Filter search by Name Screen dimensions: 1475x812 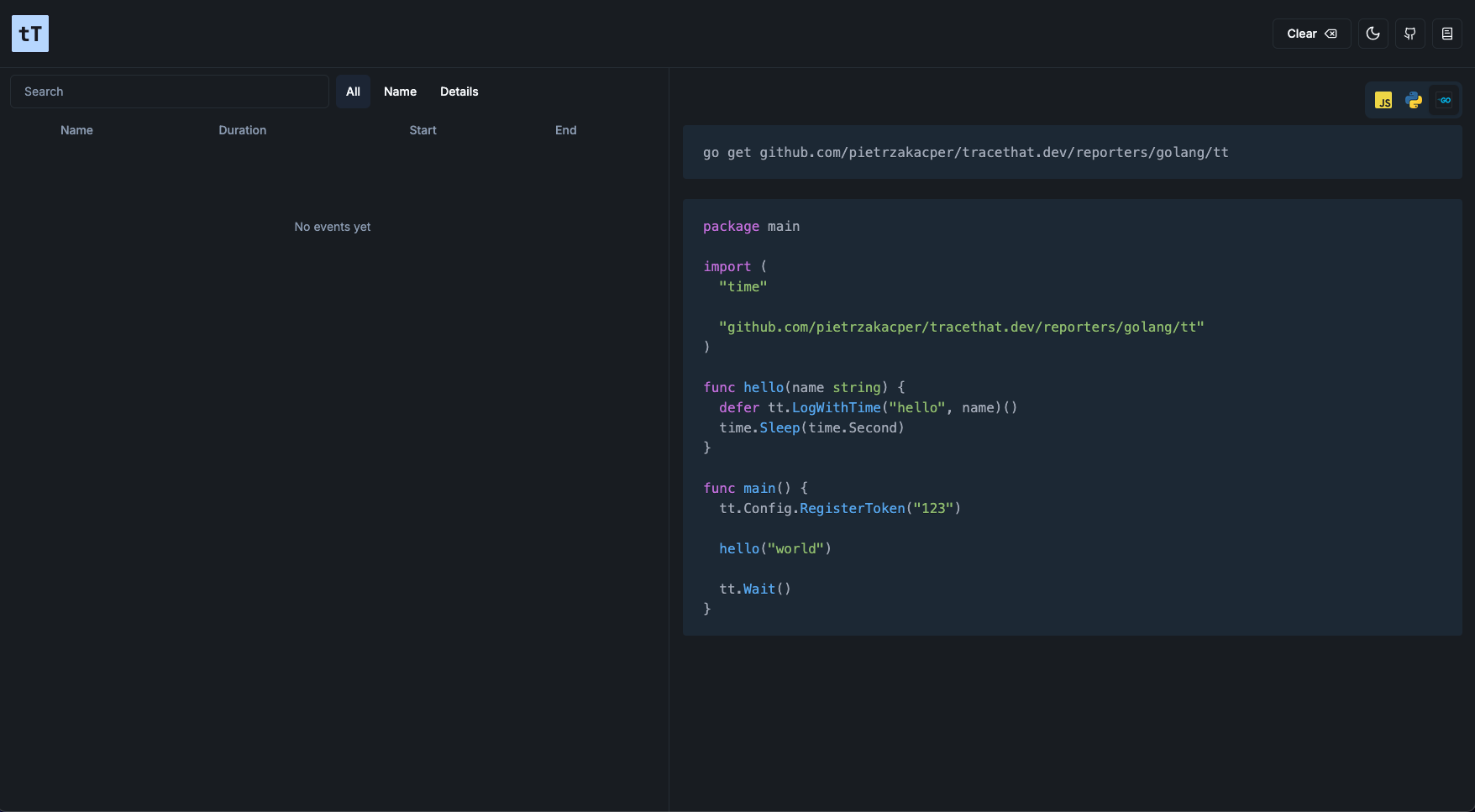[x=400, y=92]
